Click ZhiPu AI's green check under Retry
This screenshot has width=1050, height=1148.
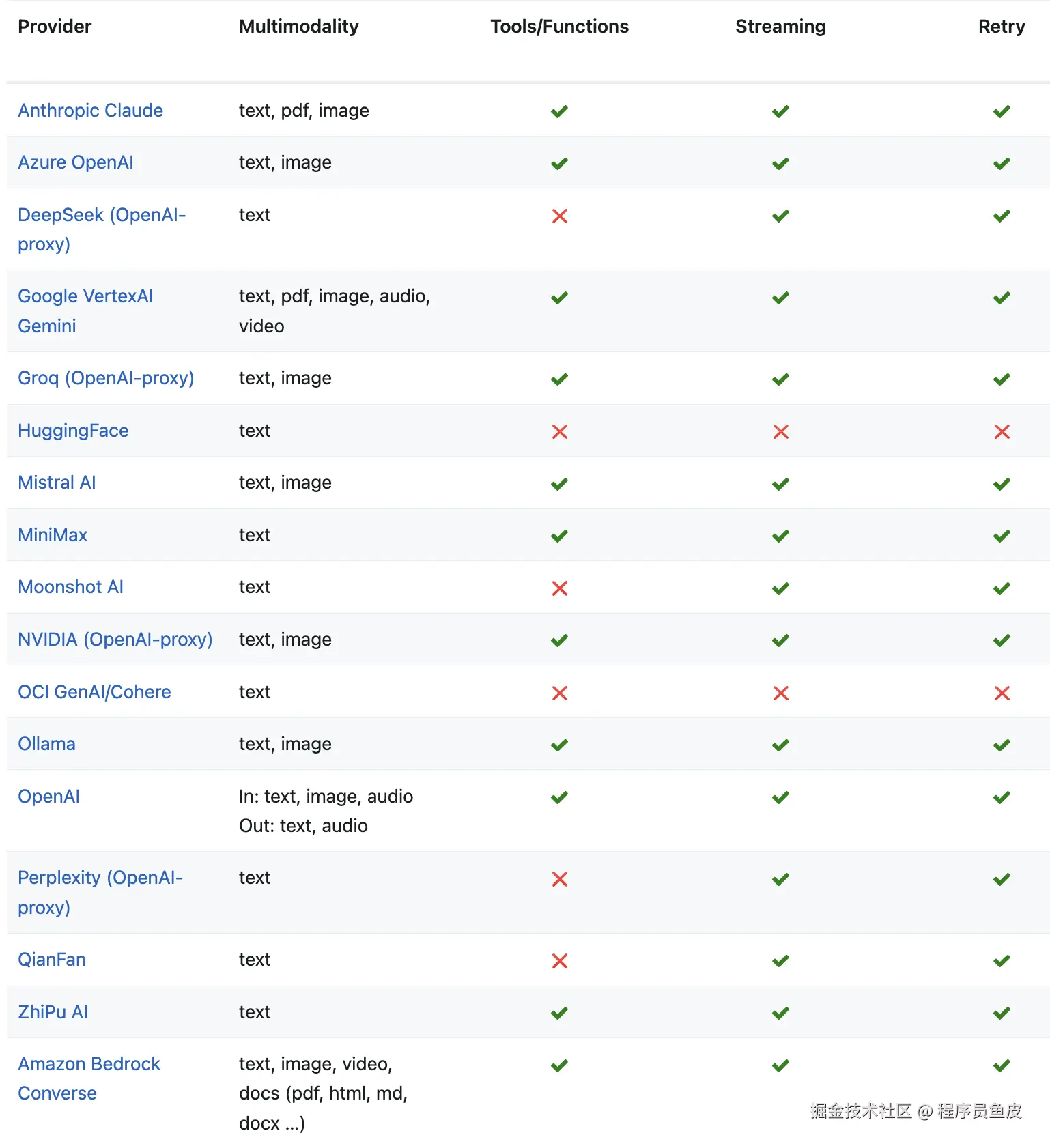click(1002, 1013)
